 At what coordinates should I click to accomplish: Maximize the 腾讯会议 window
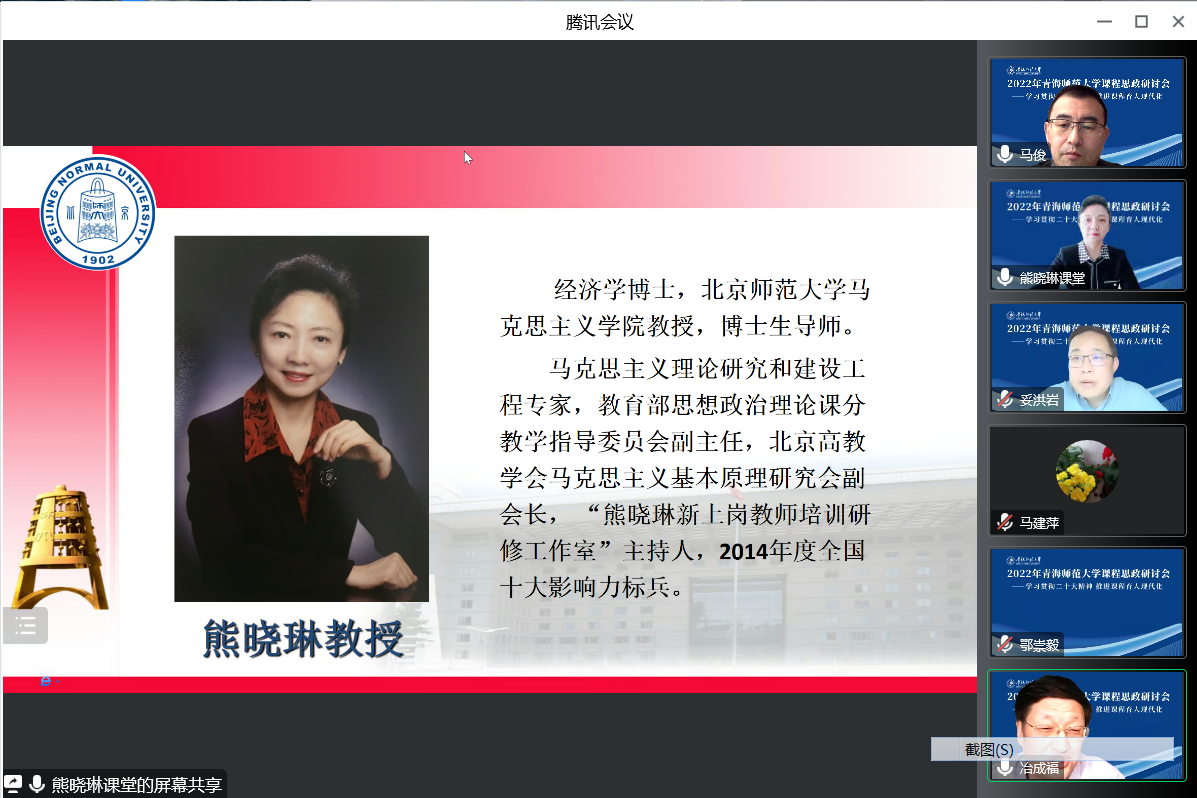coord(1140,21)
